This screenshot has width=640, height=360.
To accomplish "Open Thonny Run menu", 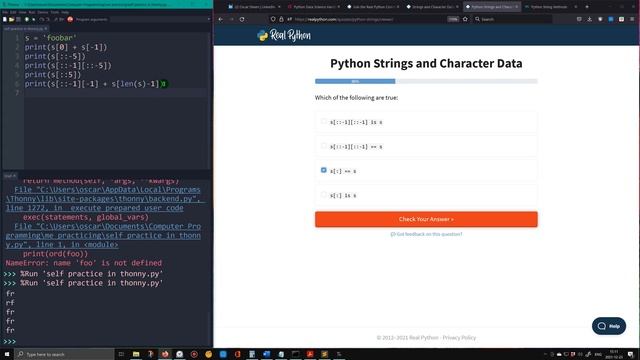I will point(31,12).
